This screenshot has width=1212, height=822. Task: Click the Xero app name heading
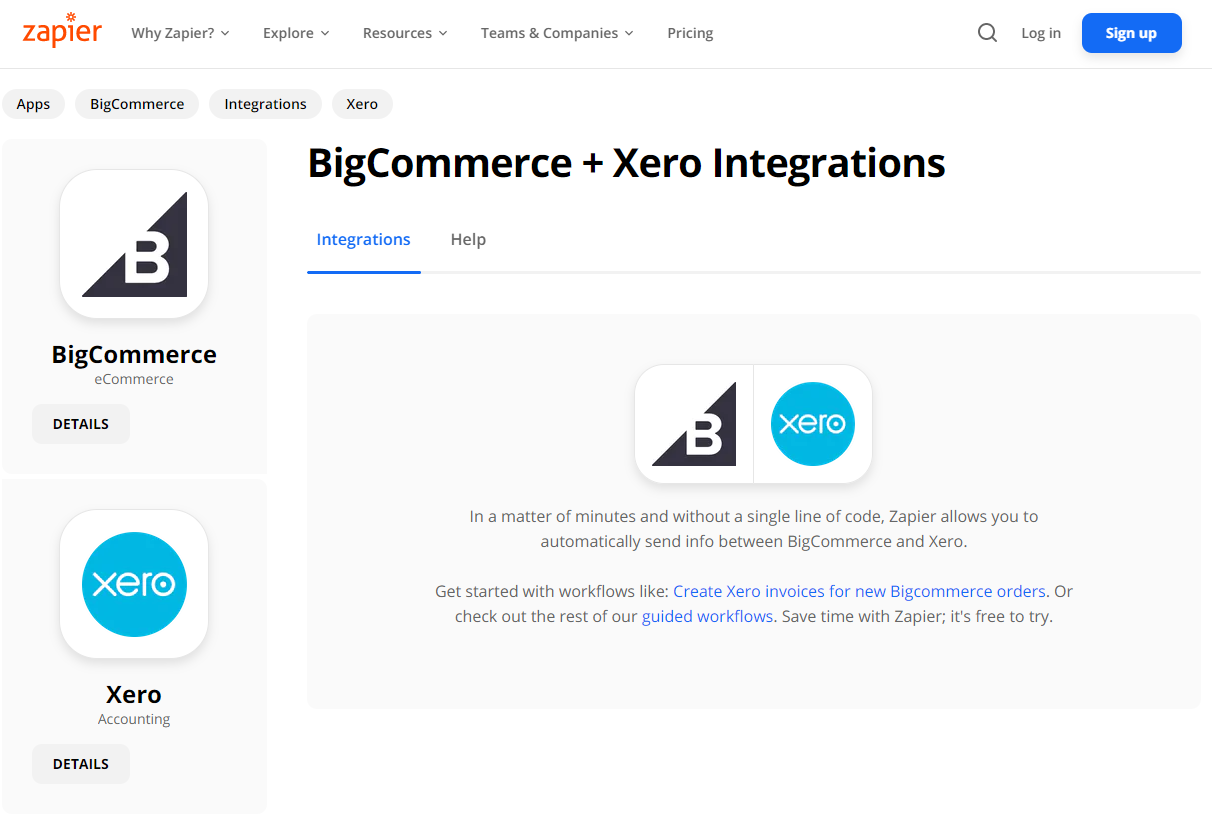tap(134, 694)
